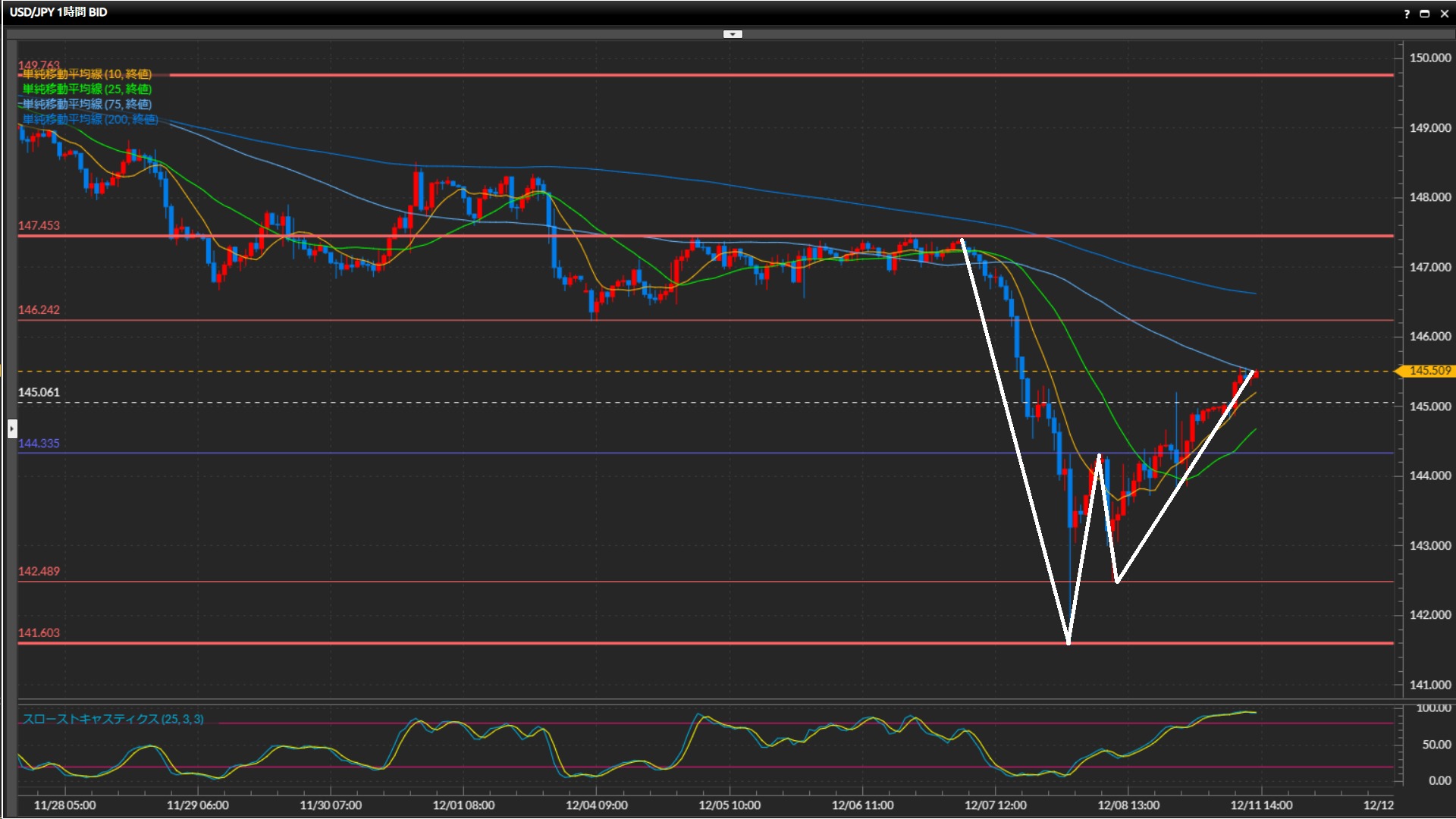The image size is (1456, 819).
Task: Select the 単純移動平均線 (200, 終値) indicator label
Action: point(89,120)
